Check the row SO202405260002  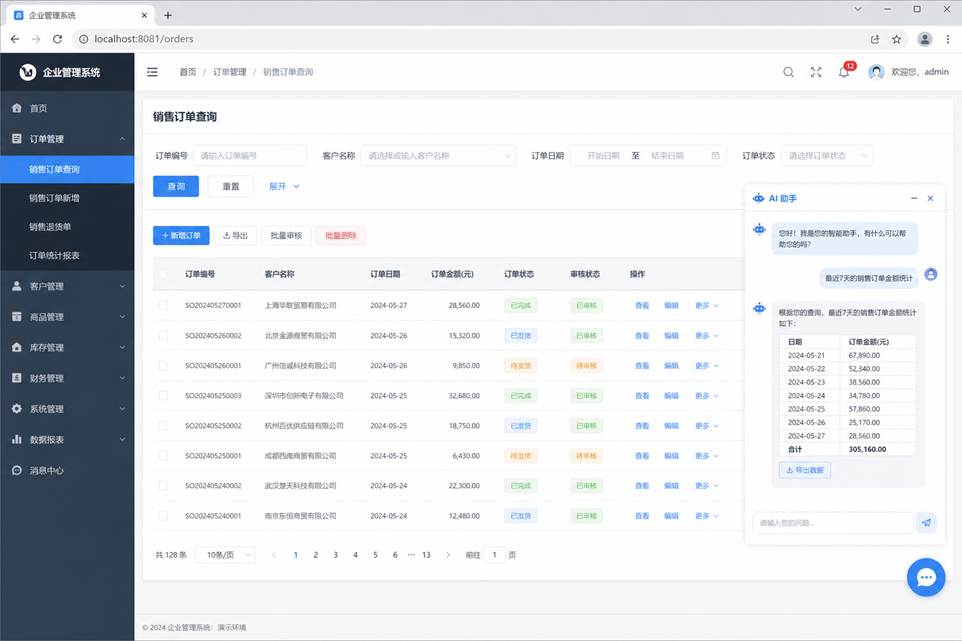163,336
